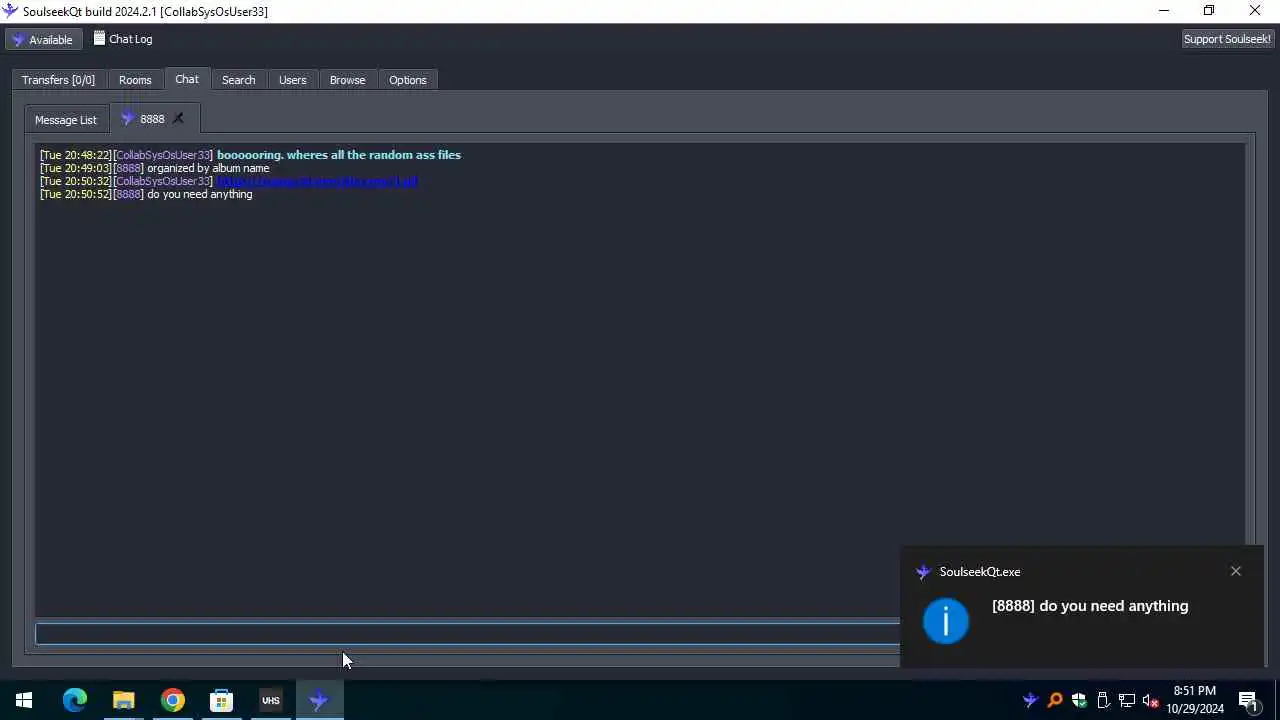Open Windows Security shield tray icon
This screenshot has width=1280, height=720.
pos(1078,700)
